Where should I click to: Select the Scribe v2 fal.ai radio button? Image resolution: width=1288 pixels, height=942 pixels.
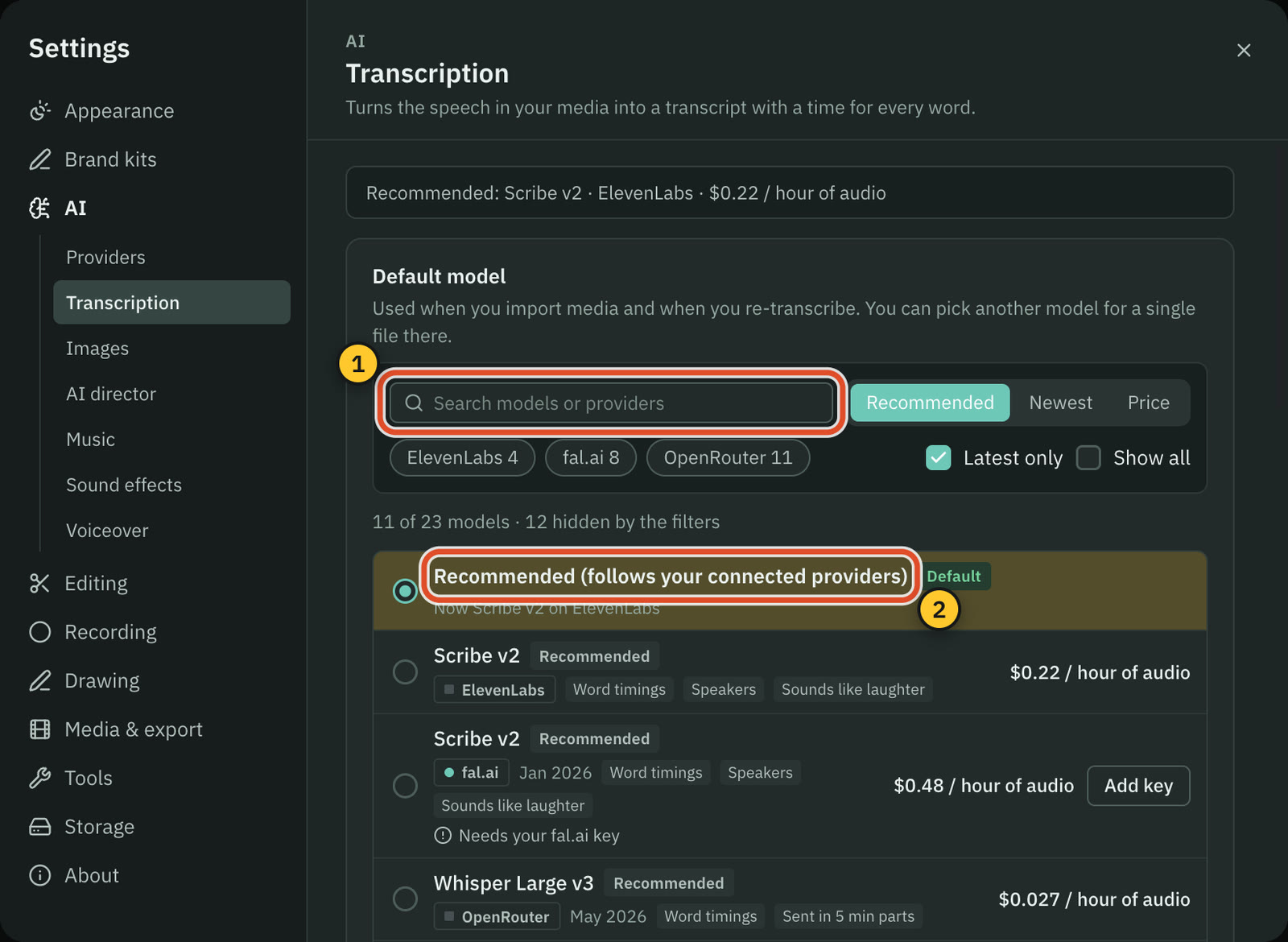point(405,786)
